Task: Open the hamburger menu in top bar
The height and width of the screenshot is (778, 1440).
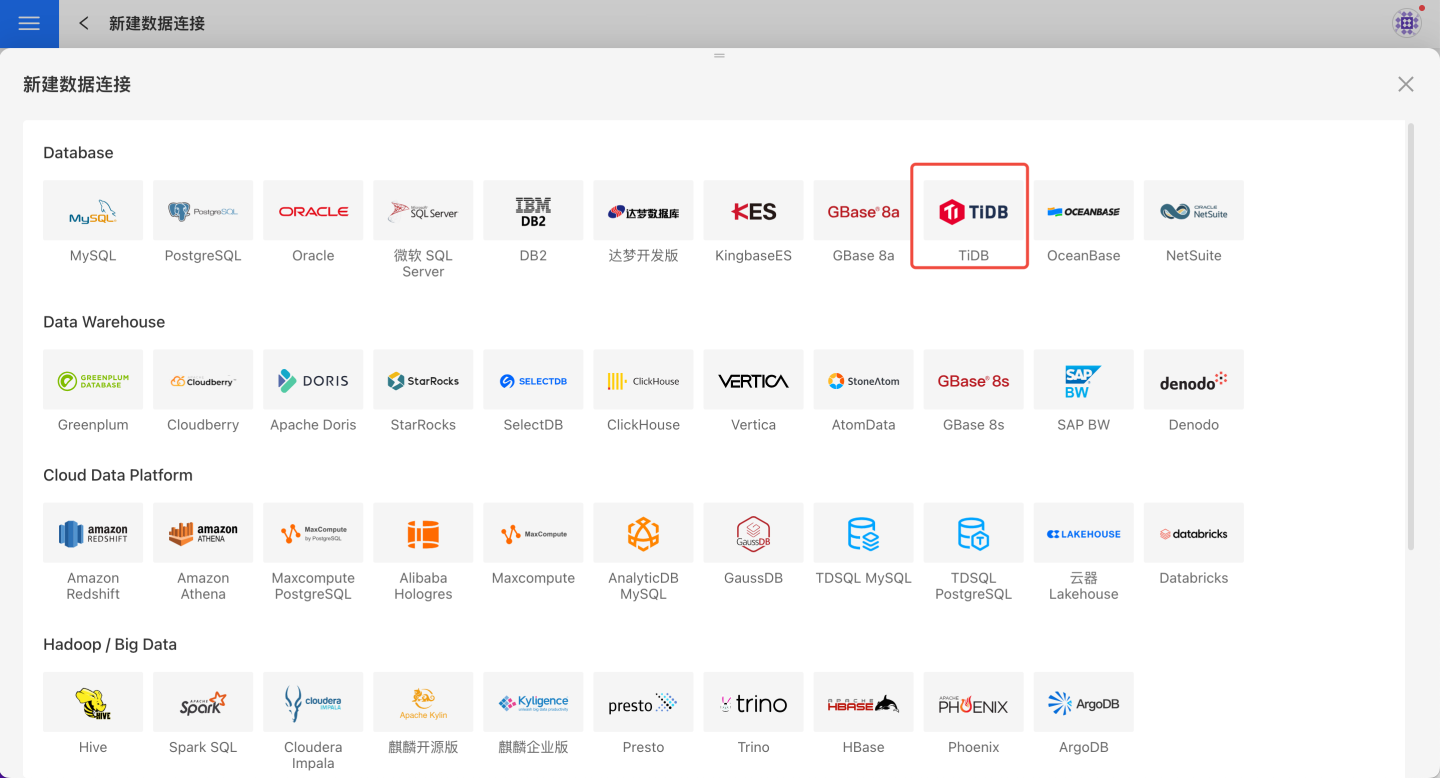Action: coord(29,23)
